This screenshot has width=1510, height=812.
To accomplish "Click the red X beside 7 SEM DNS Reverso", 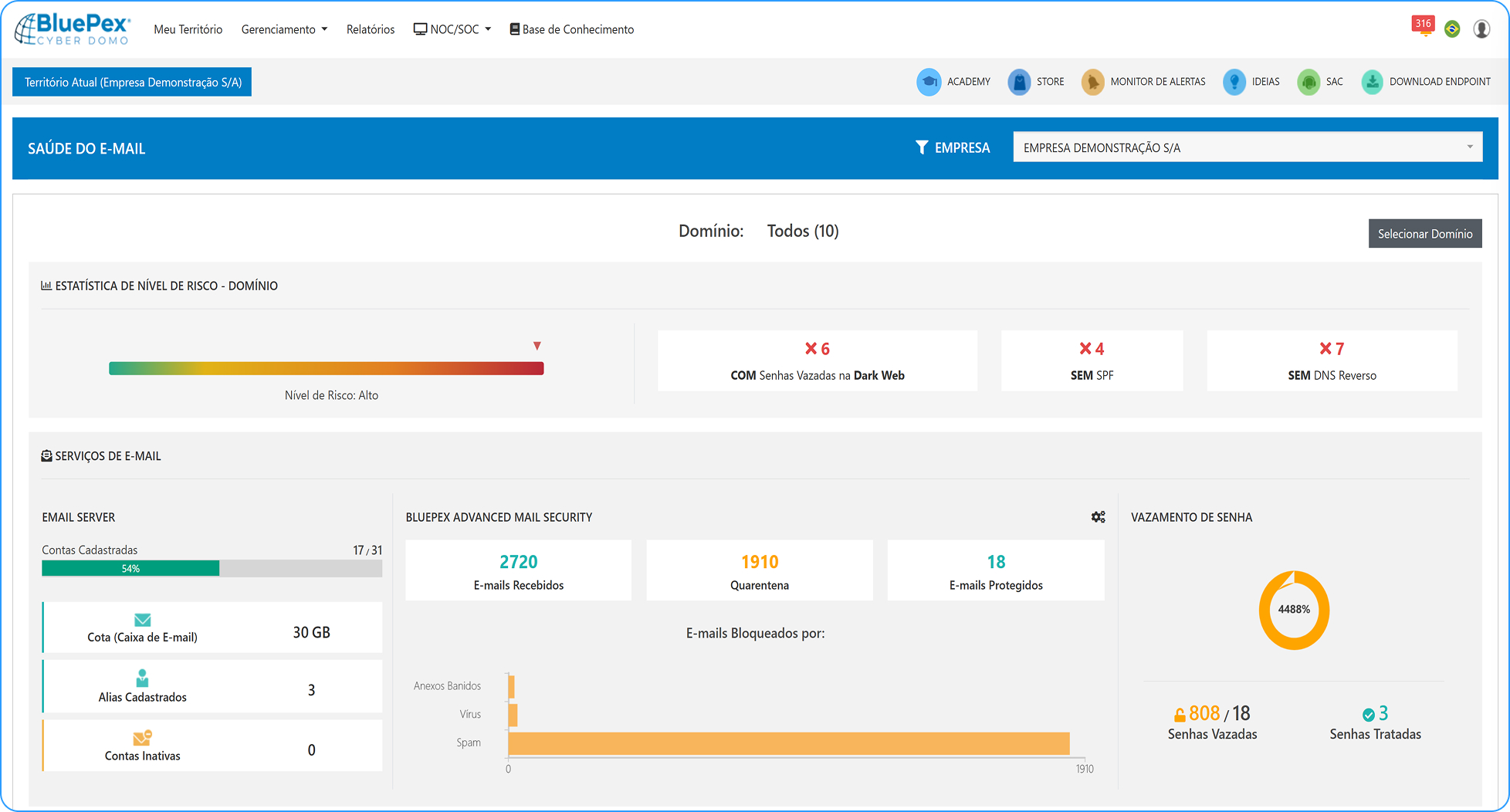I will pos(1325,349).
